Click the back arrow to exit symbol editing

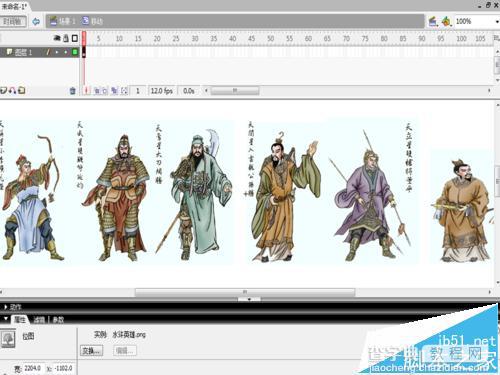pyautogui.click(x=36, y=22)
